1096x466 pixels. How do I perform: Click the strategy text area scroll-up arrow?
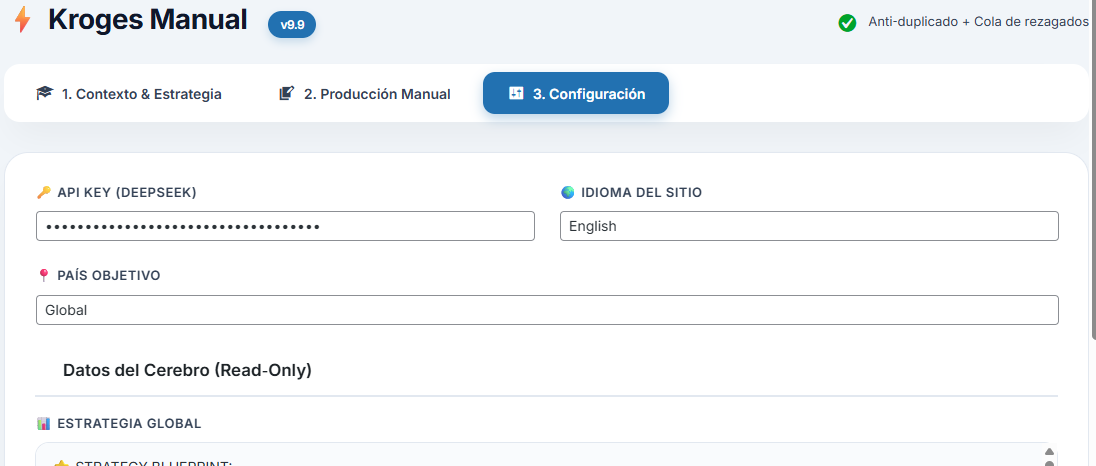1048,452
